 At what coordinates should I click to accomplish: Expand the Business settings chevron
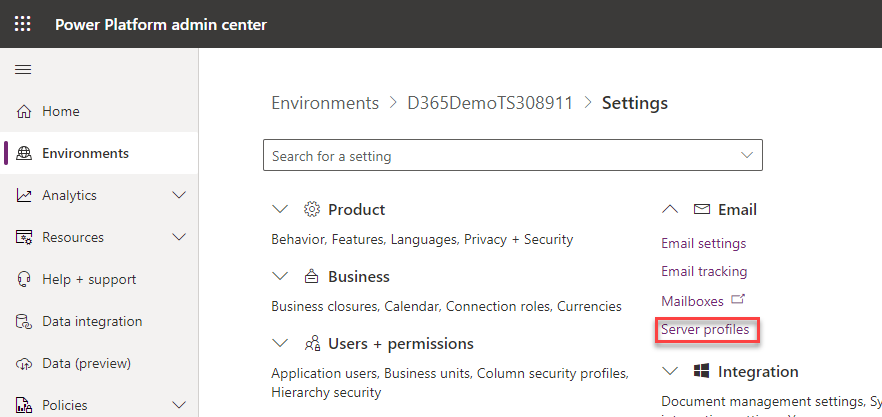point(280,276)
